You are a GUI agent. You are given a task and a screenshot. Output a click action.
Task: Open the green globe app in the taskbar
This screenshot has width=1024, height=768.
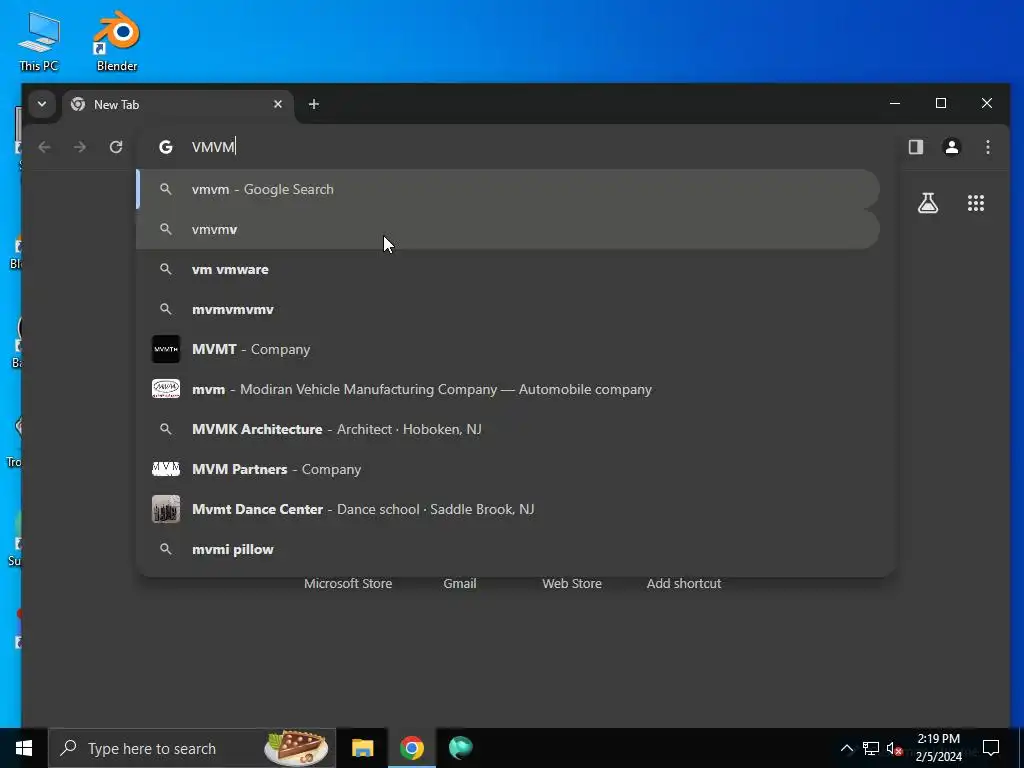460,748
